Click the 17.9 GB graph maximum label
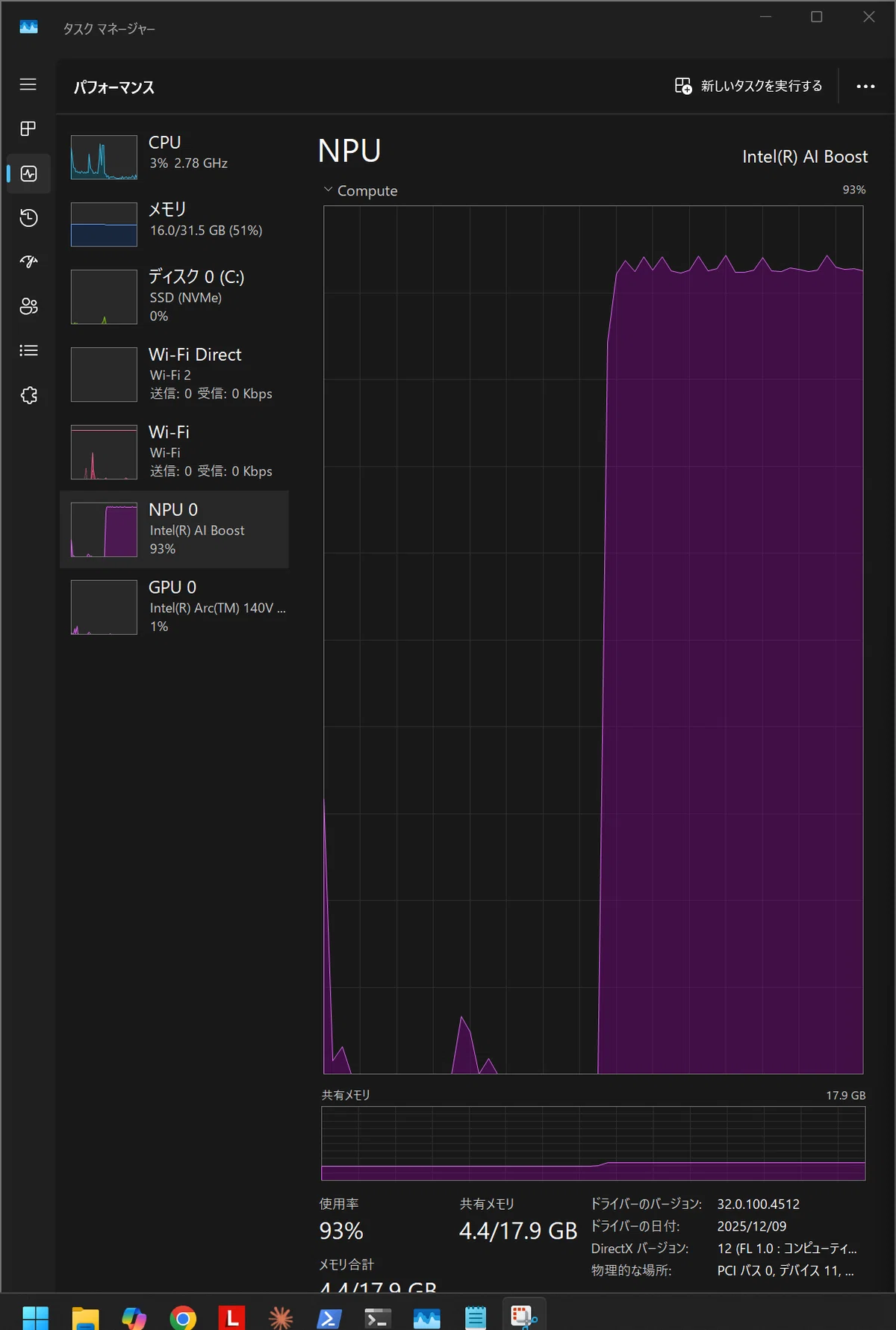 pyautogui.click(x=846, y=1096)
